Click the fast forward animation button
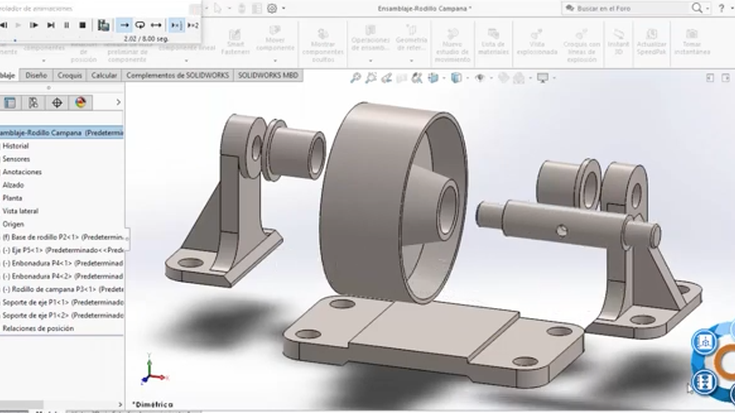Viewport: 735px width, 413px height. pyautogui.click(x=34, y=25)
